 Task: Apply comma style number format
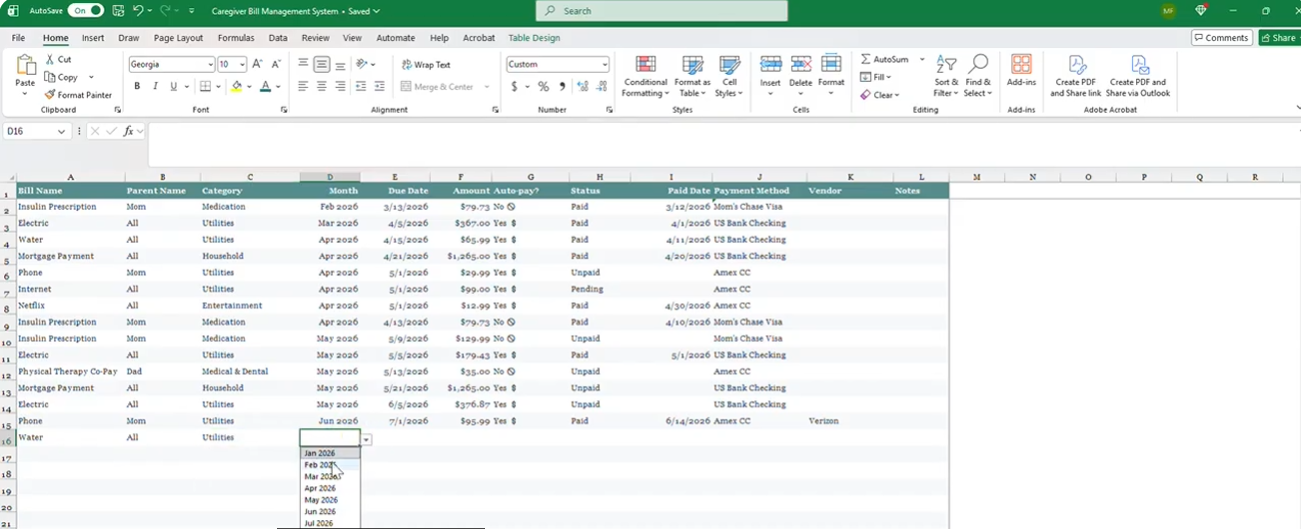tap(560, 87)
